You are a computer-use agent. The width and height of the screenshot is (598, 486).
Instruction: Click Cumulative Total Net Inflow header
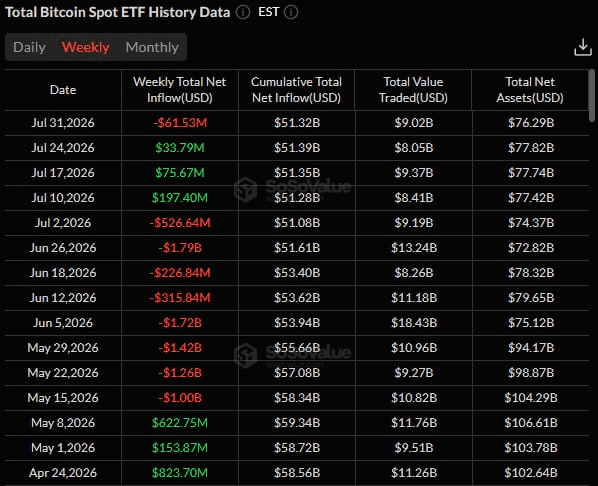[296, 90]
